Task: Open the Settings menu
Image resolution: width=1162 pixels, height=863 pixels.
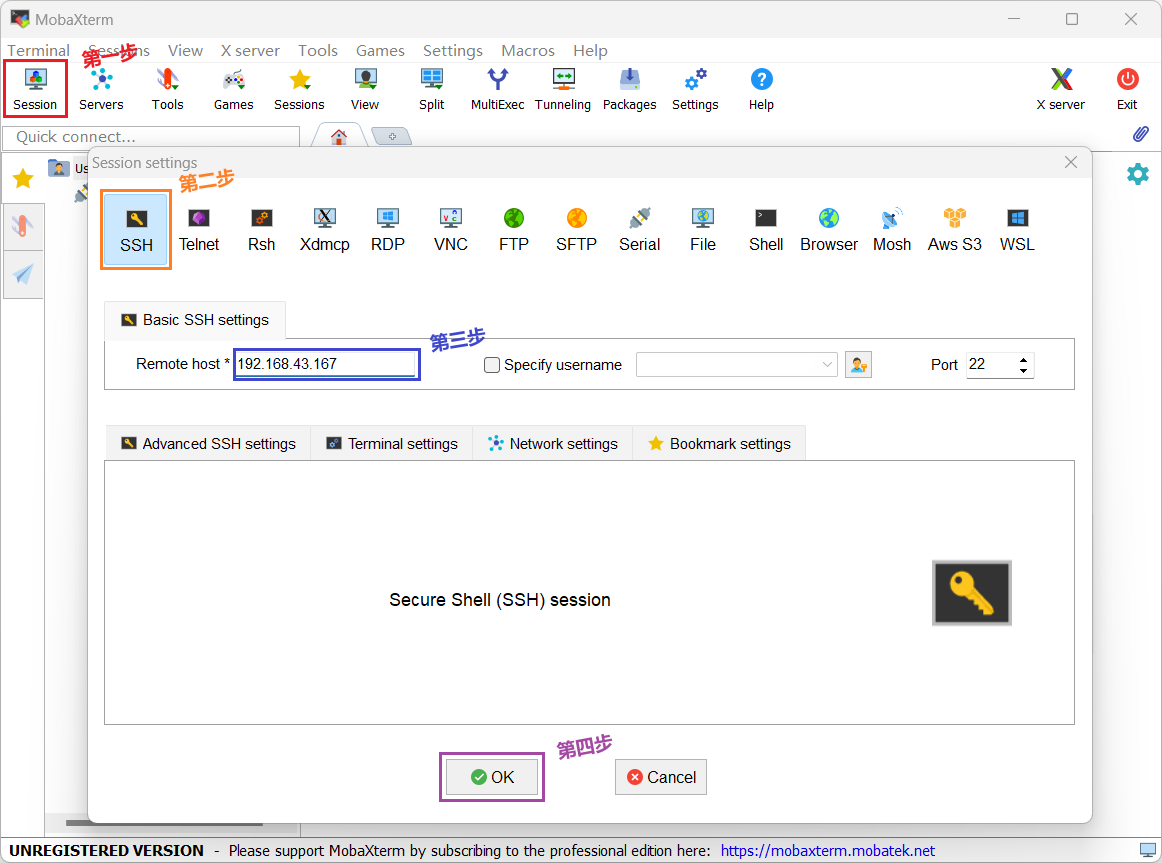Action: click(x=453, y=50)
